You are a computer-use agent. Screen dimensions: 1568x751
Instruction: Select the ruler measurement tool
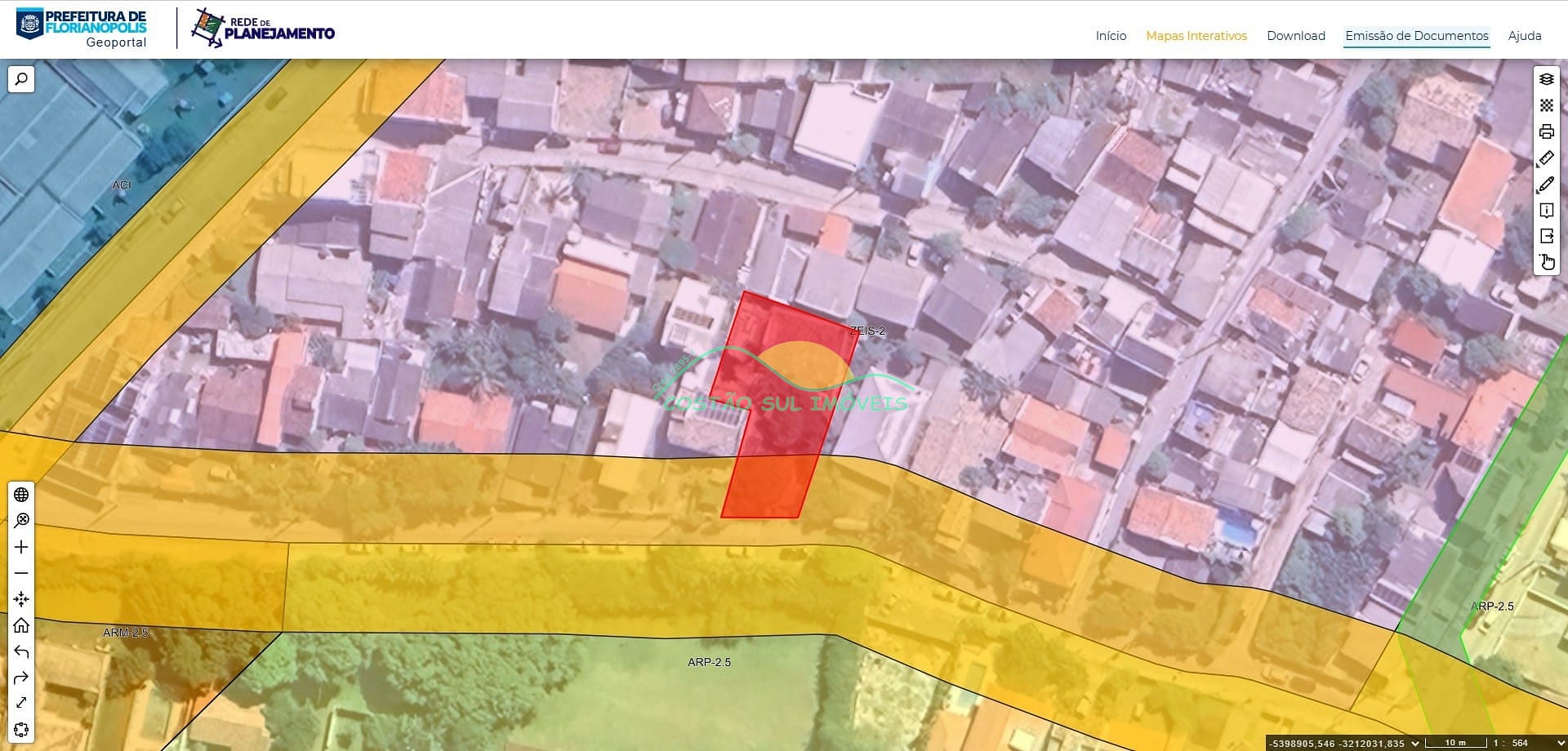(x=1546, y=158)
